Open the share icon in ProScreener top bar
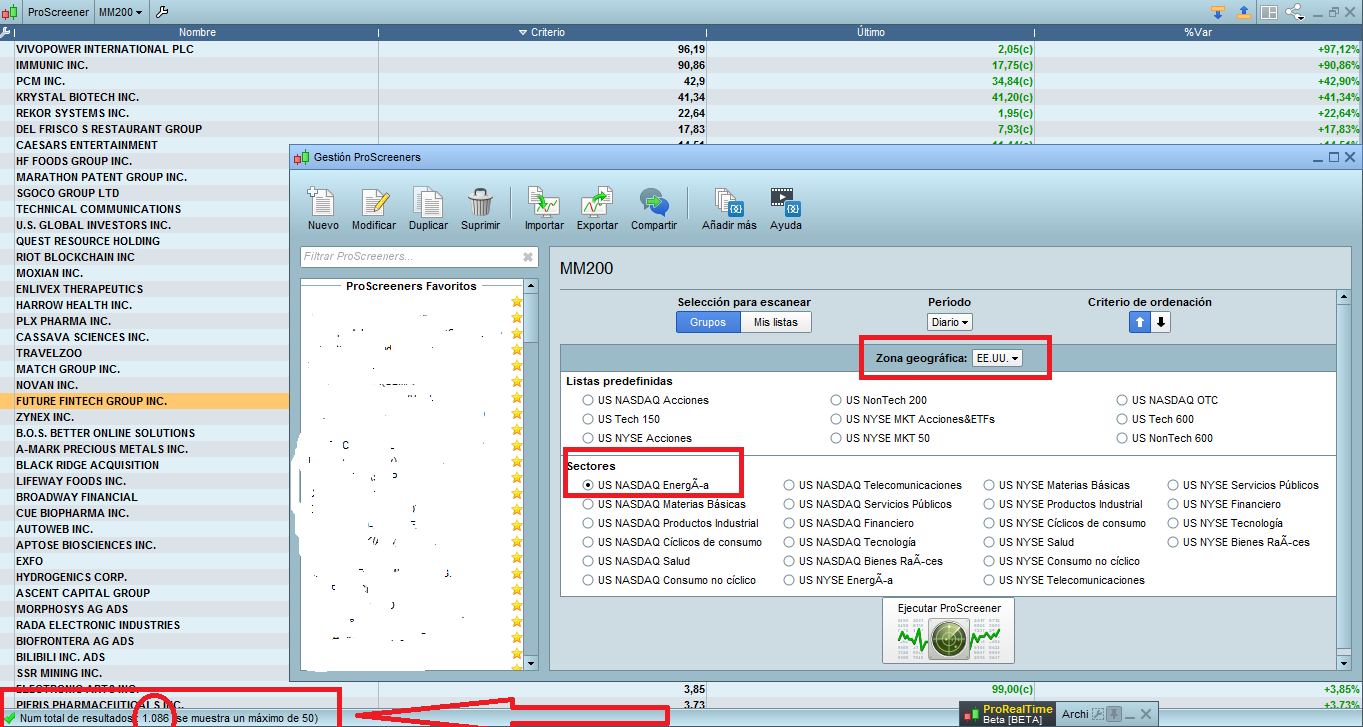This screenshot has height=727, width=1363. coord(1295,12)
